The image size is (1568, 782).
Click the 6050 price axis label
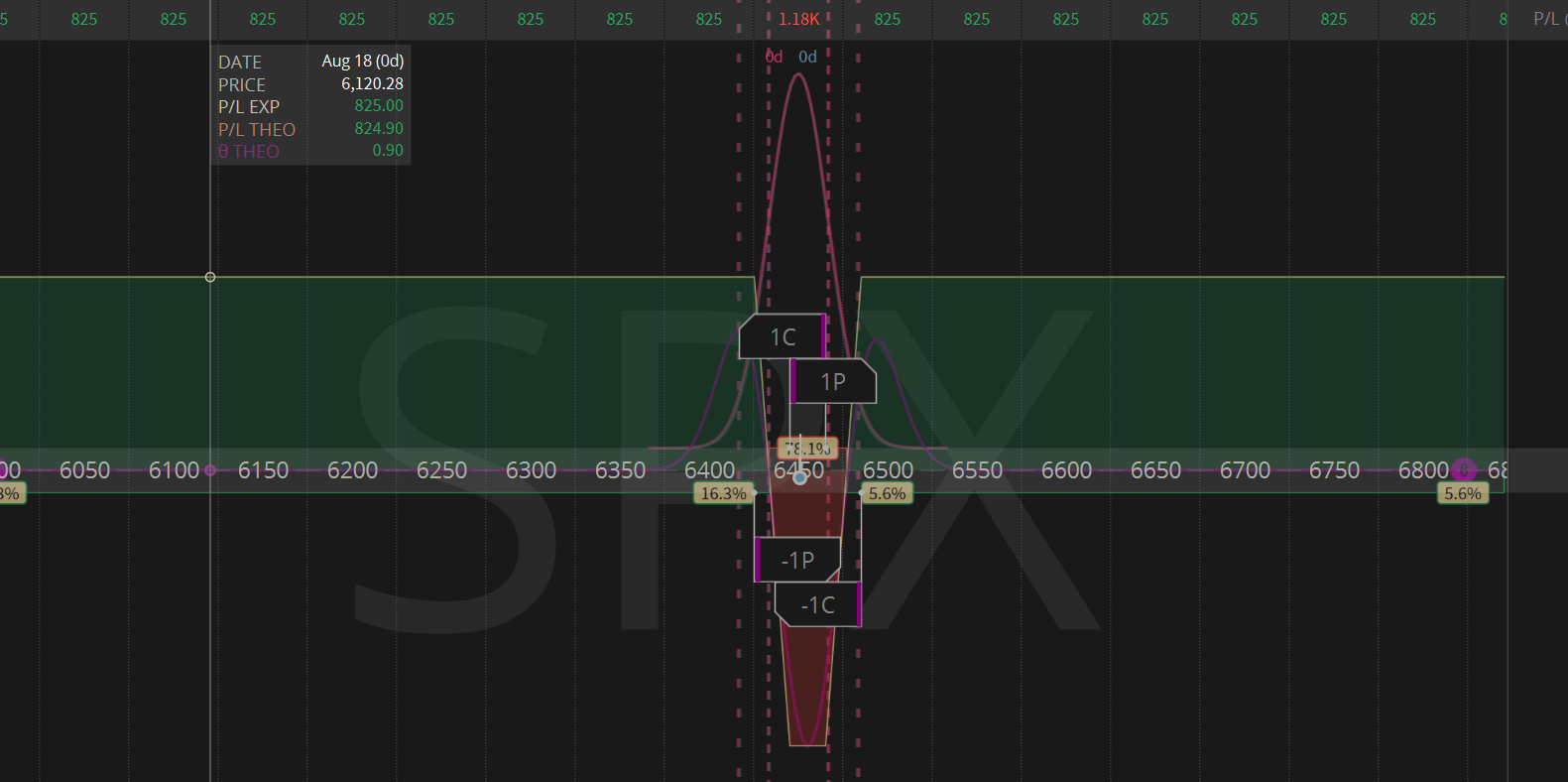point(84,469)
